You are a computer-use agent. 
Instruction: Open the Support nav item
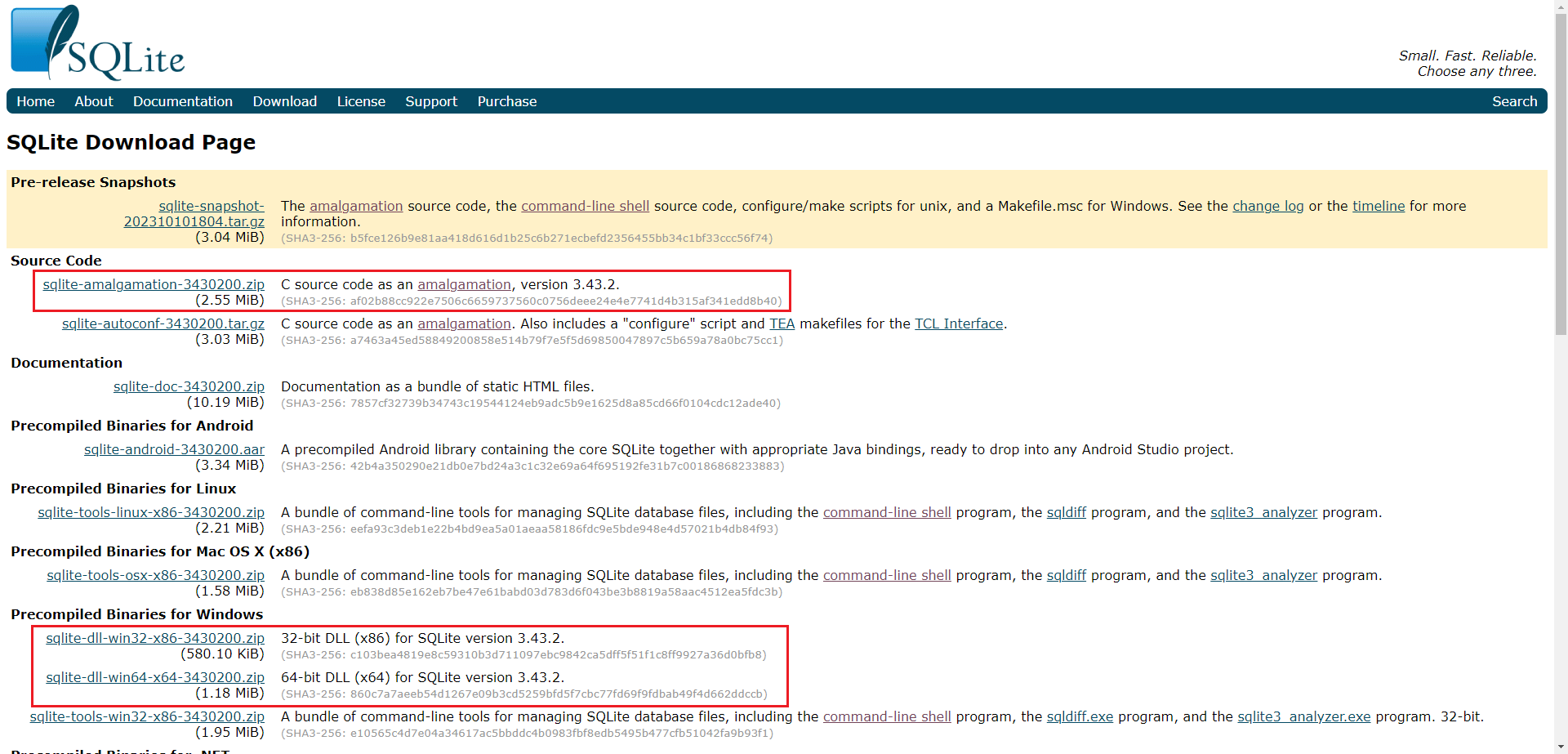431,101
